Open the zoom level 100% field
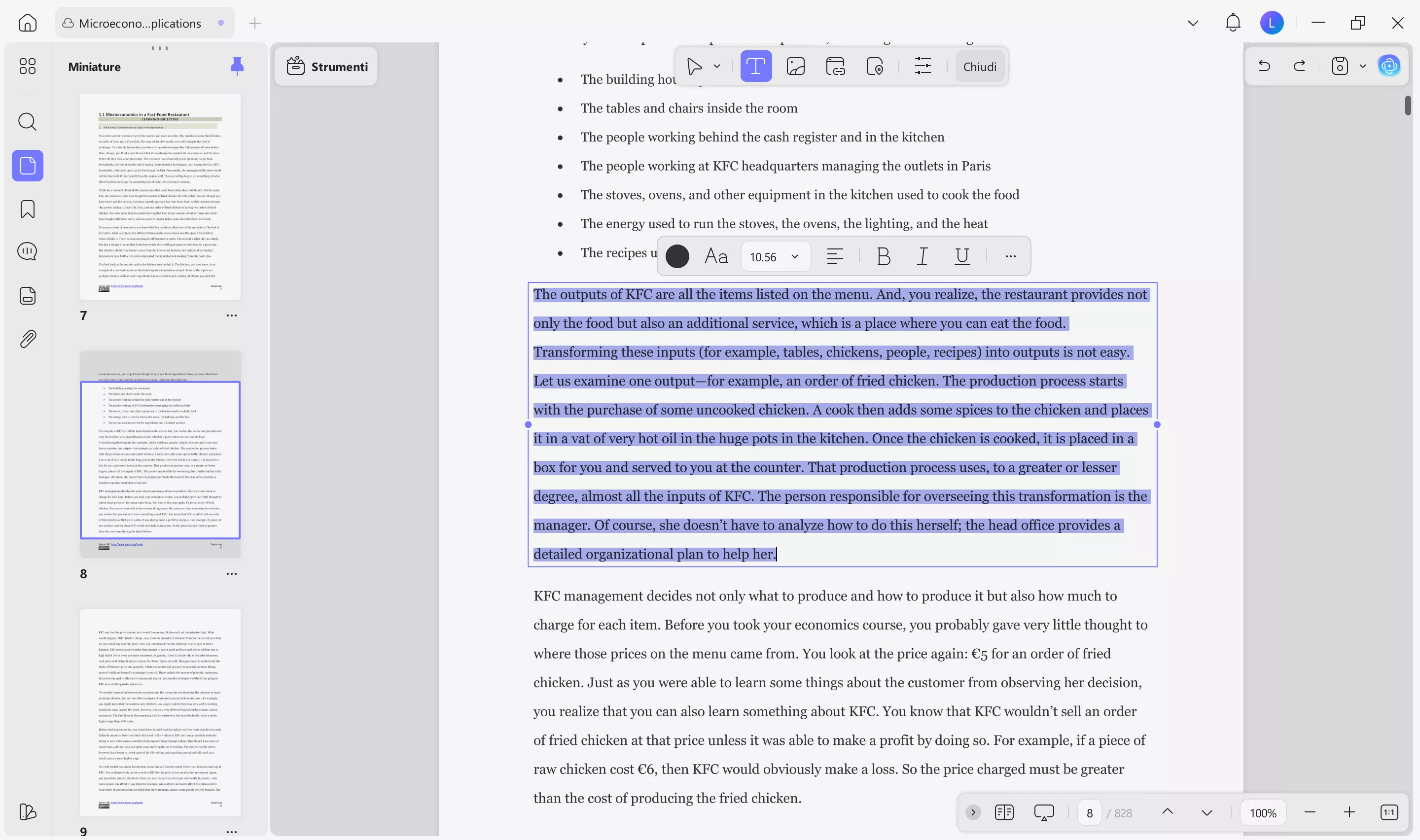The height and width of the screenshot is (840, 1420). (x=1263, y=813)
